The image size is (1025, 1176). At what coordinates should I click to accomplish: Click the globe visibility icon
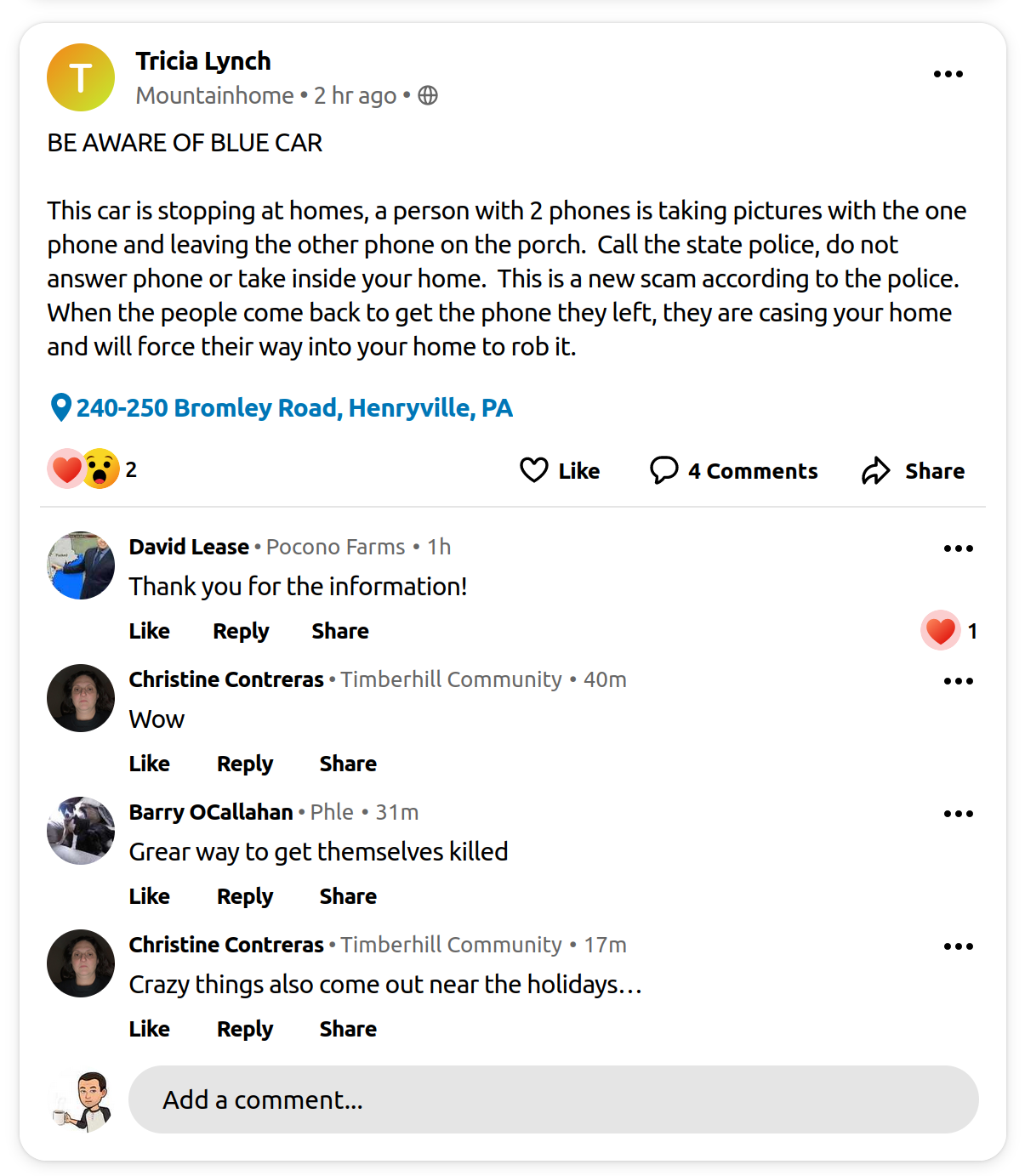coord(428,95)
